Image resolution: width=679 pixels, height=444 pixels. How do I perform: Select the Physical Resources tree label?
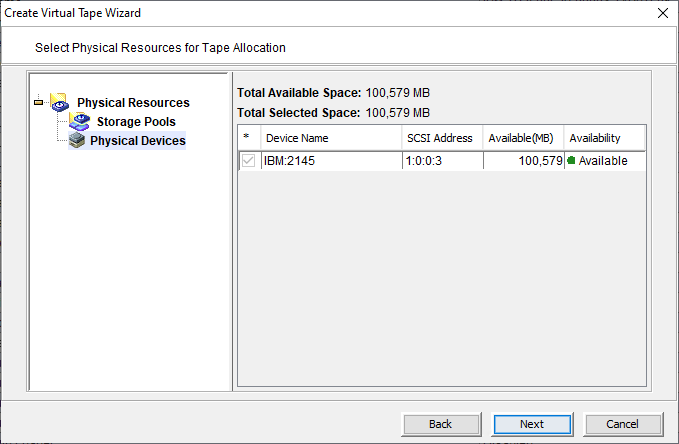(x=133, y=103)
